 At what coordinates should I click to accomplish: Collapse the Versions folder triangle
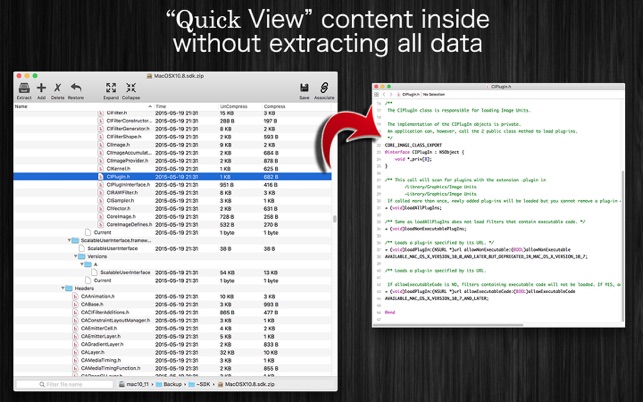75,256
